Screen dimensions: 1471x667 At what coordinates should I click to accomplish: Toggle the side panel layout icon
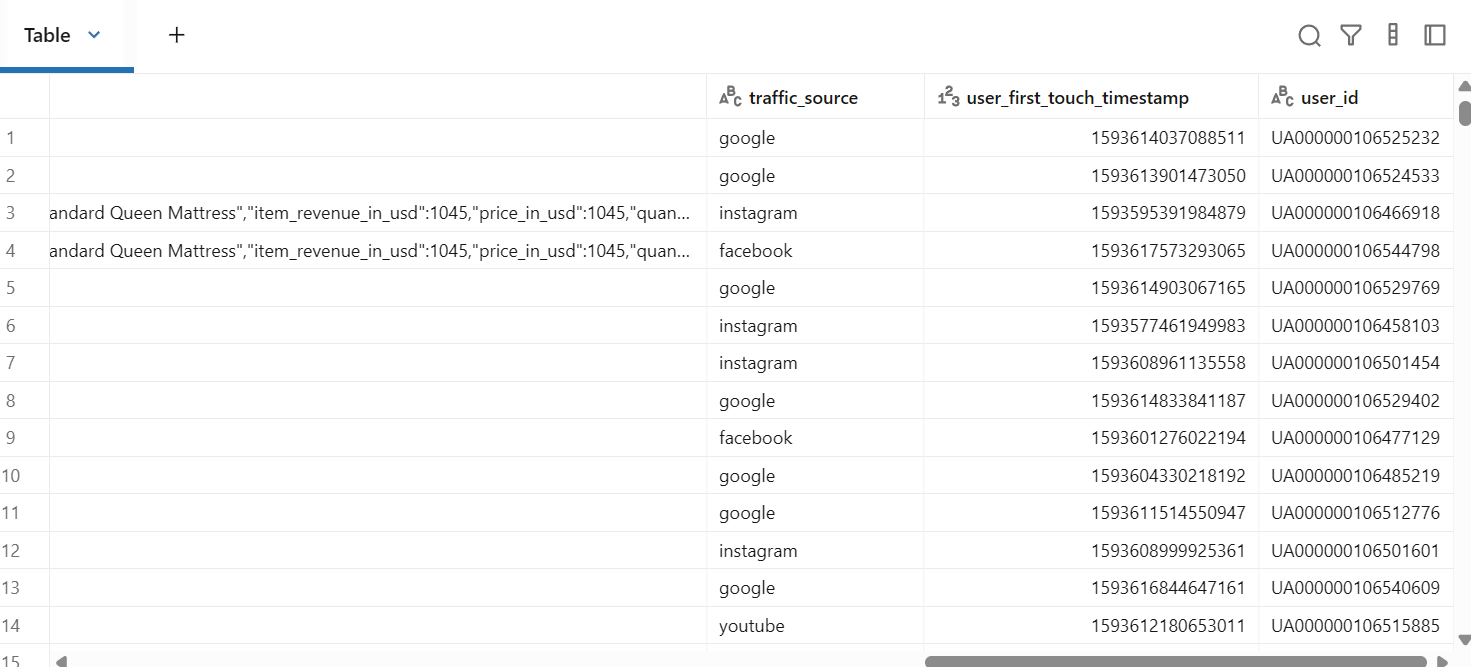point(1435,36)
